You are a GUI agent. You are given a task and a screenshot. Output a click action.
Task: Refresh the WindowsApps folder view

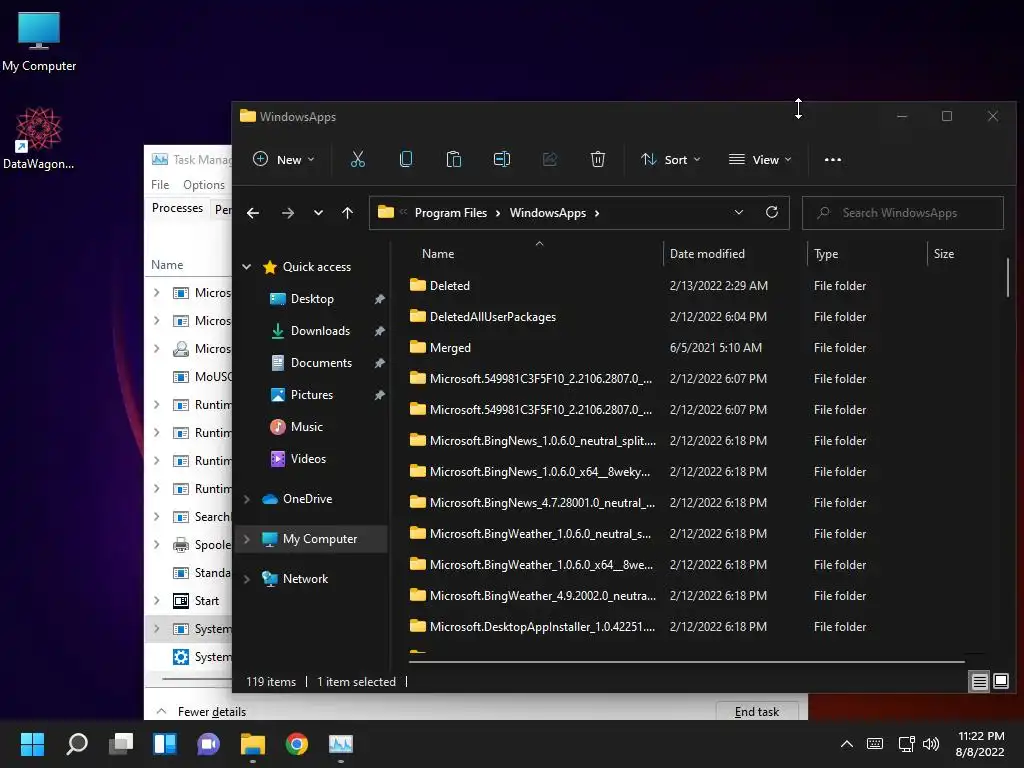coord(772,212)
